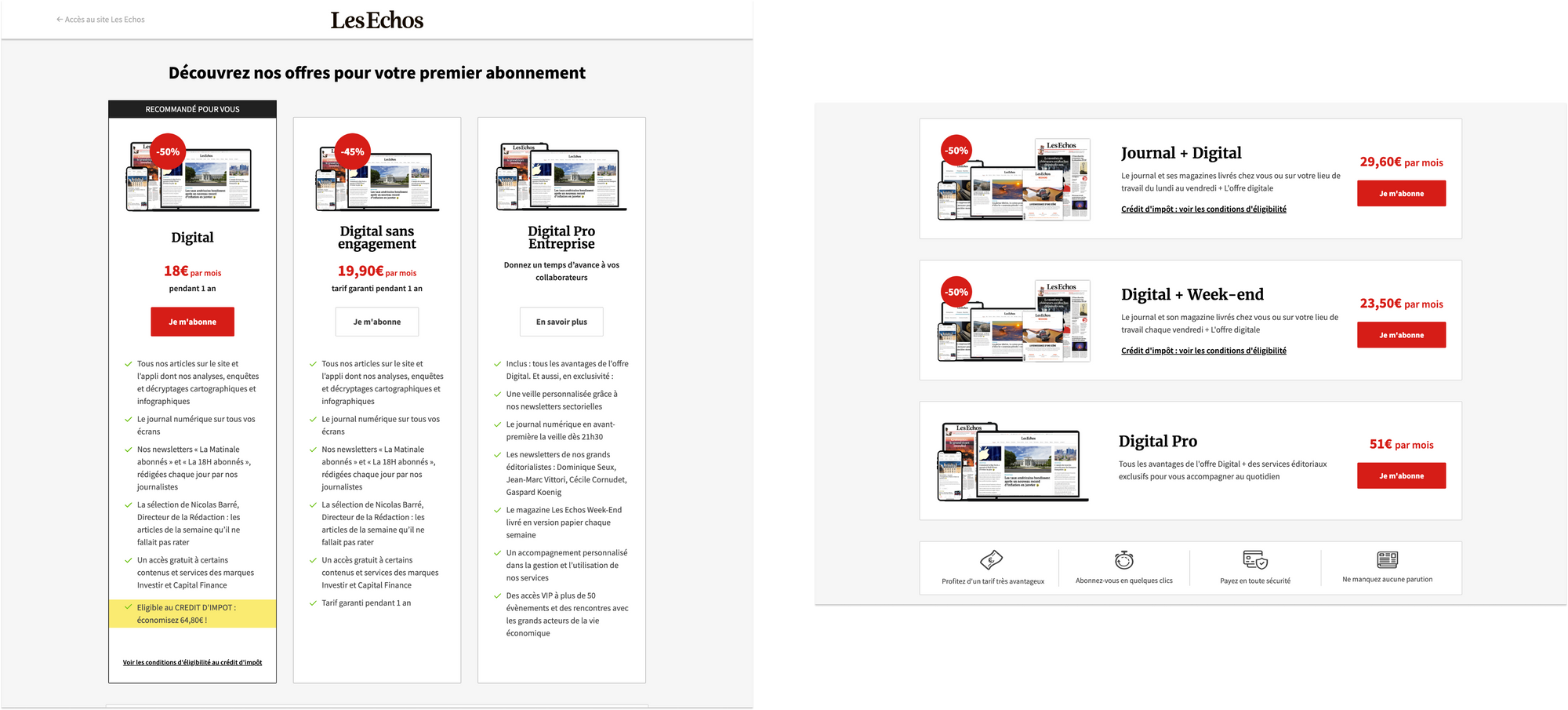Click the wallet icon above "Profitez d'un tarif très avantageux"
This screenshot has height=710, width=1568.
993,559
